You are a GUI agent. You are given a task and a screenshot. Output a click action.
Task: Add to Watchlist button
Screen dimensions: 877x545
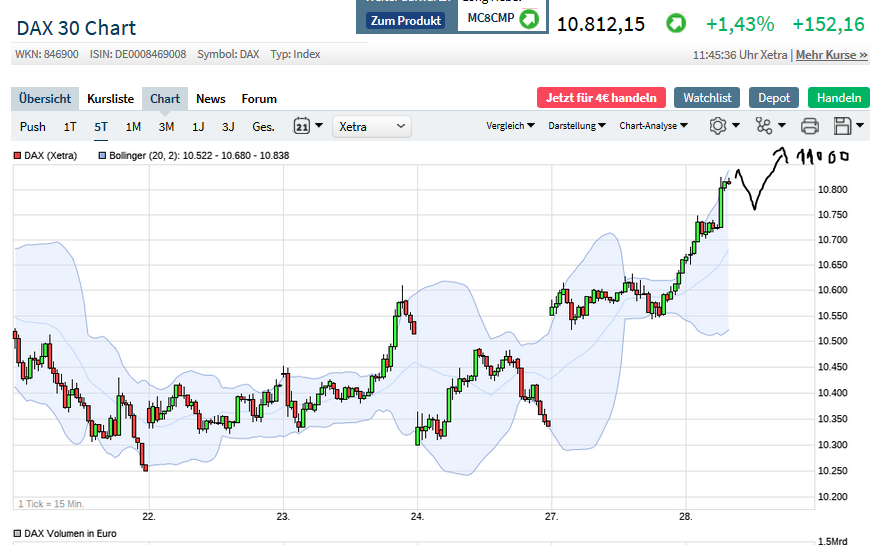[x=707, y=97]
